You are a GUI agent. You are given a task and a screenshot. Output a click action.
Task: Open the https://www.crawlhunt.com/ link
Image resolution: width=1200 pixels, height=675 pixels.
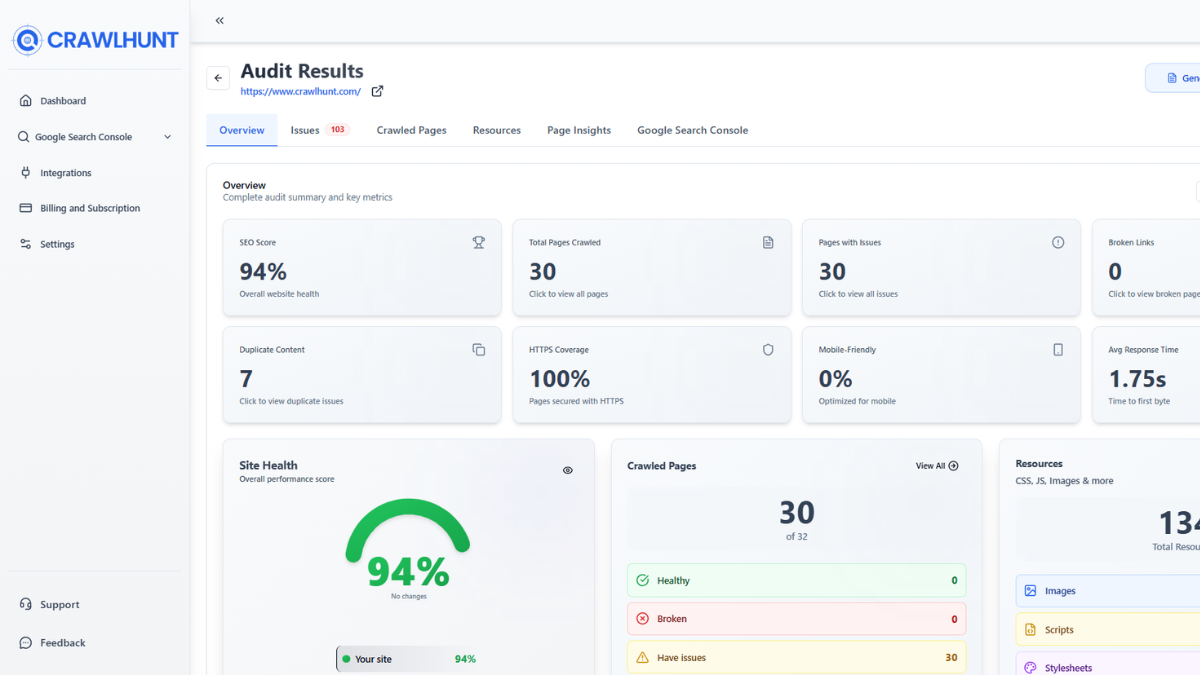pyautogui.click(x=301, y=91)
